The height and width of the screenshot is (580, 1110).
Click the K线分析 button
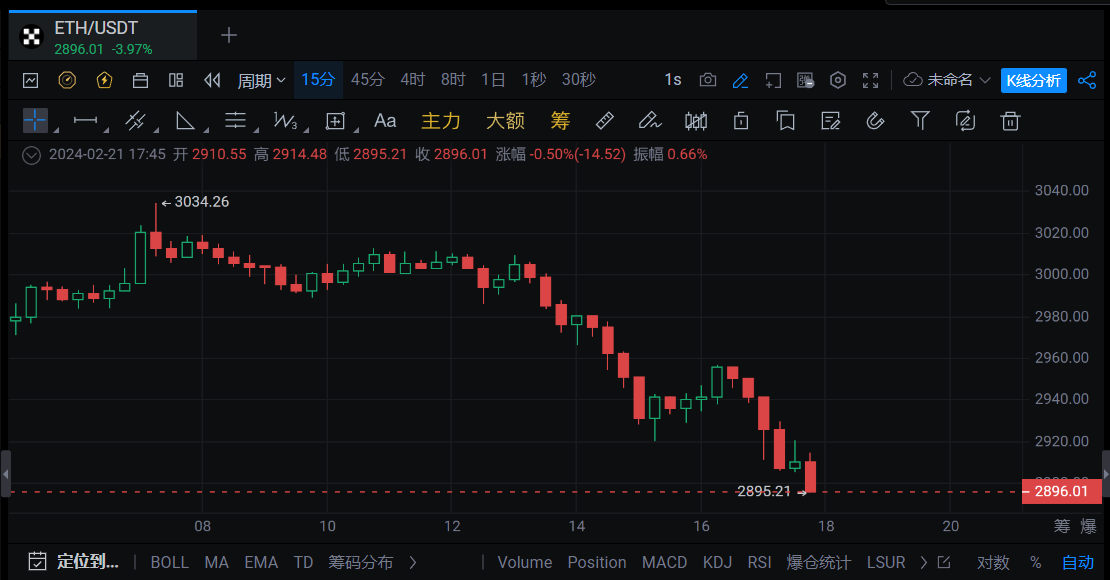pyautogui.click(x=1034, y=80)
